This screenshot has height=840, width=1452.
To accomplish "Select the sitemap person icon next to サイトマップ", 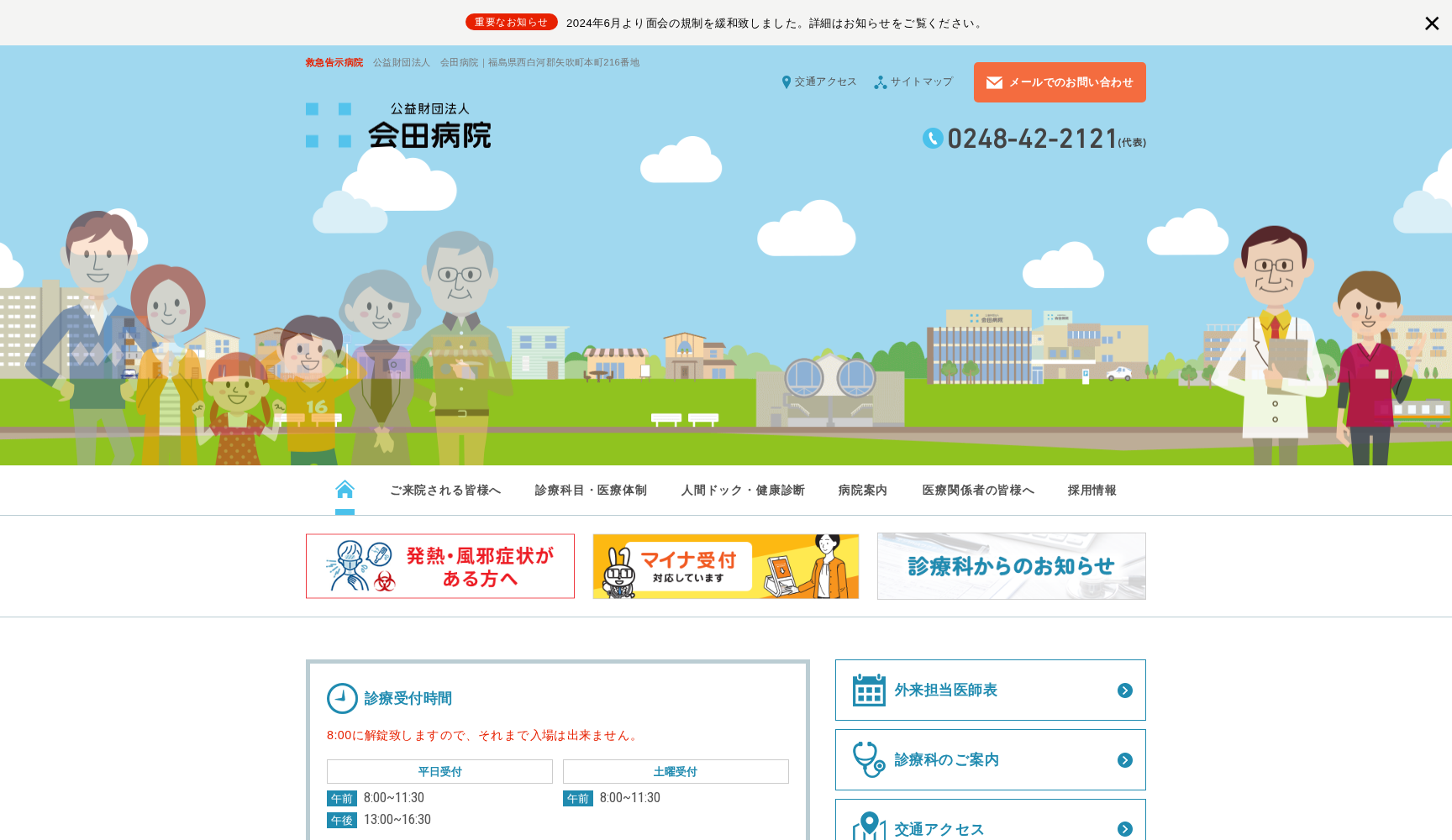I will pyautogui.click(x=881, y=81).
